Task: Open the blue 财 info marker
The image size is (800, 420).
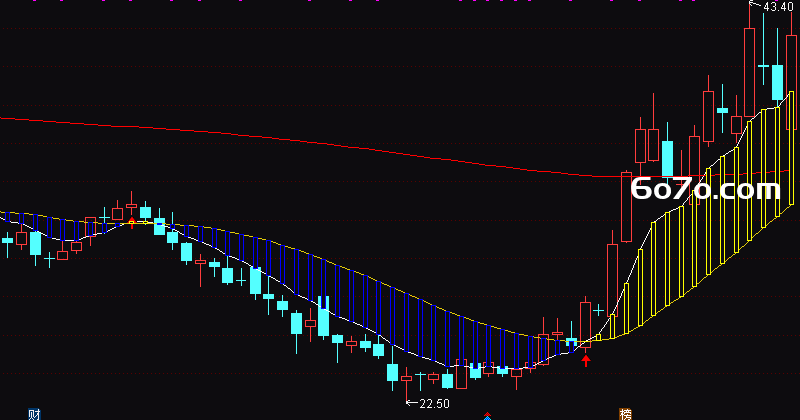Action: [x=34, y=414]
